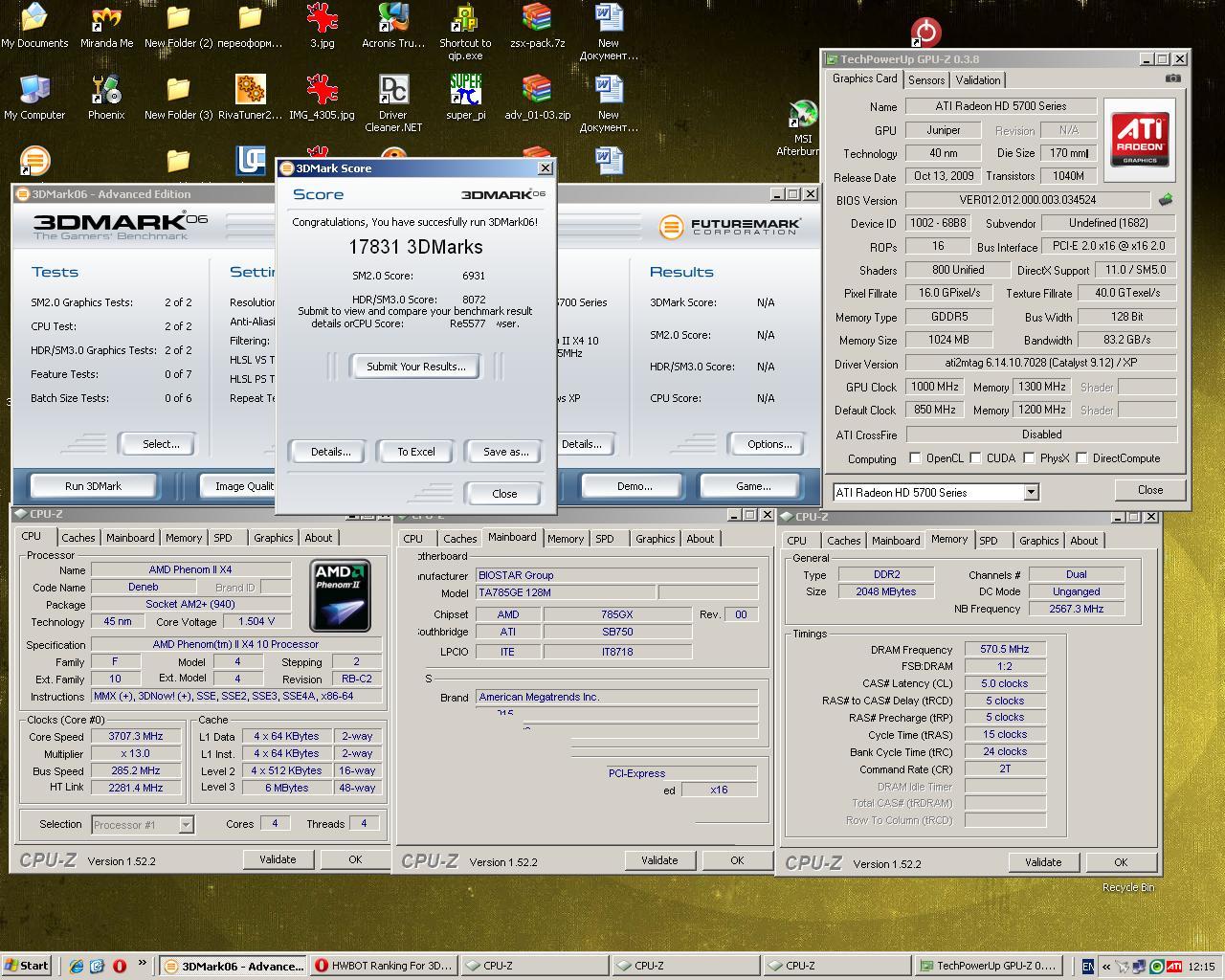Switch to the TechPowerUp GPU-Z taskbar item
The height and width of the screenshot is (980, 1225).
coord(991,966)
